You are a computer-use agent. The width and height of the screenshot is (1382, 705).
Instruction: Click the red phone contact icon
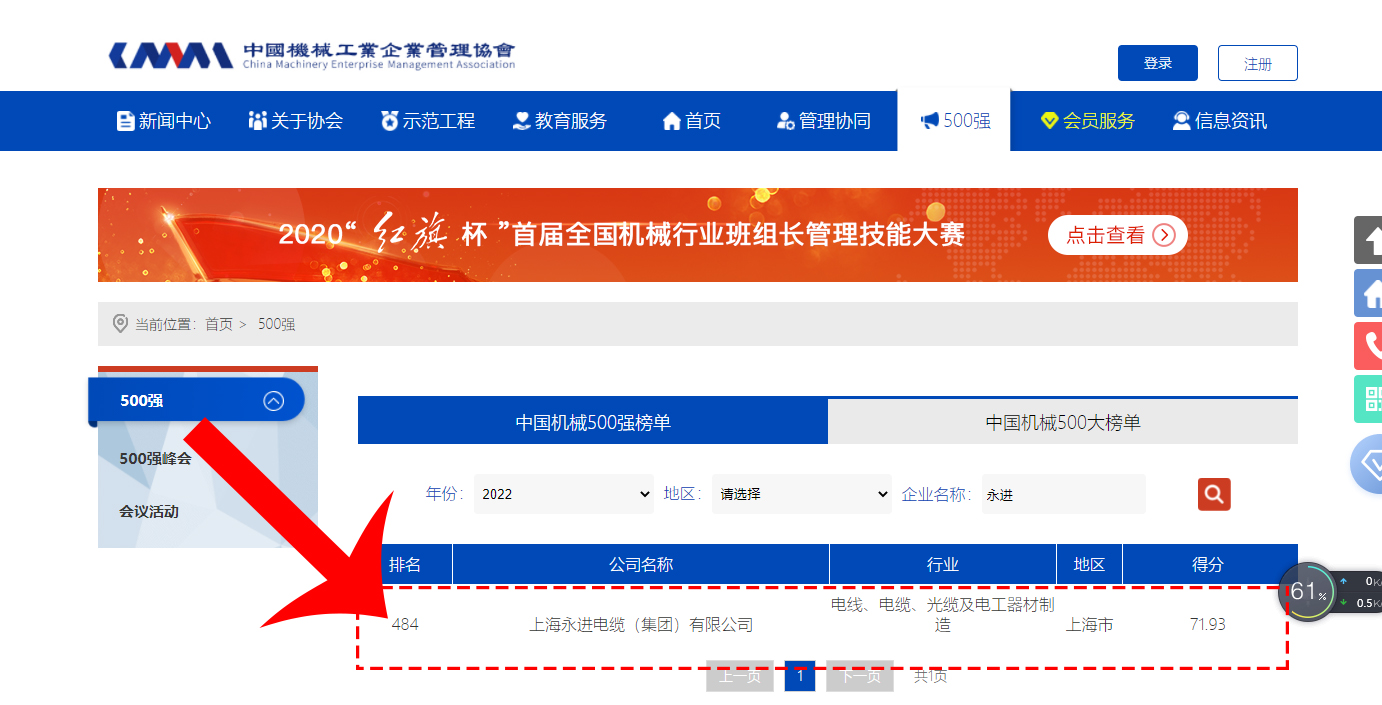tap(1369, 346)
